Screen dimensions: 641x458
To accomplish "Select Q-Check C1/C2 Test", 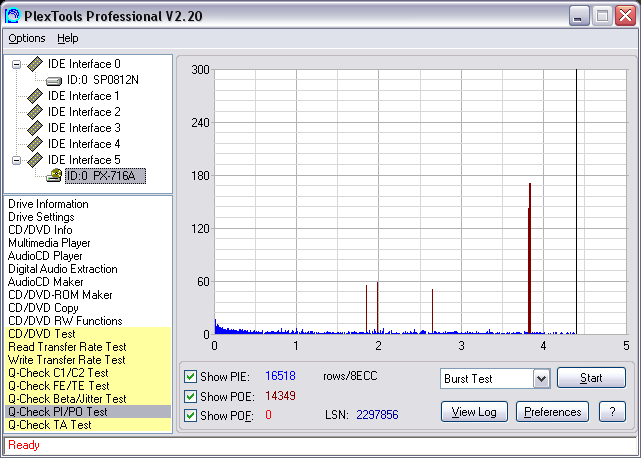I will click(x=88, y=373).
